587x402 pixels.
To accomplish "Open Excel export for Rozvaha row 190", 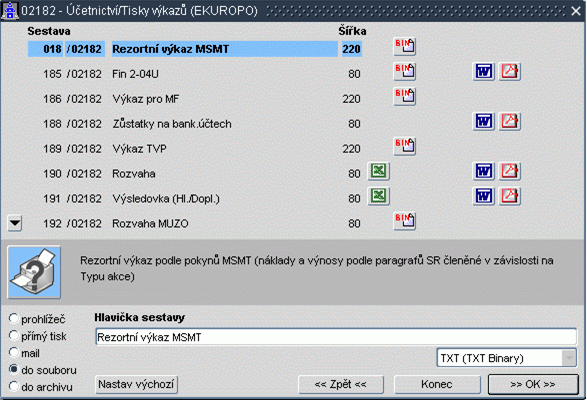I will point(379,171).
